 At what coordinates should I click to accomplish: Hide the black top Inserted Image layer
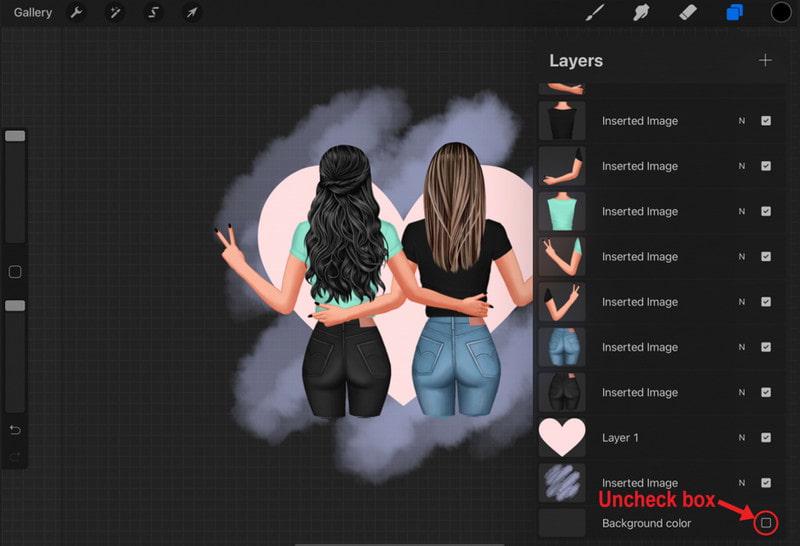pos(766,121)
